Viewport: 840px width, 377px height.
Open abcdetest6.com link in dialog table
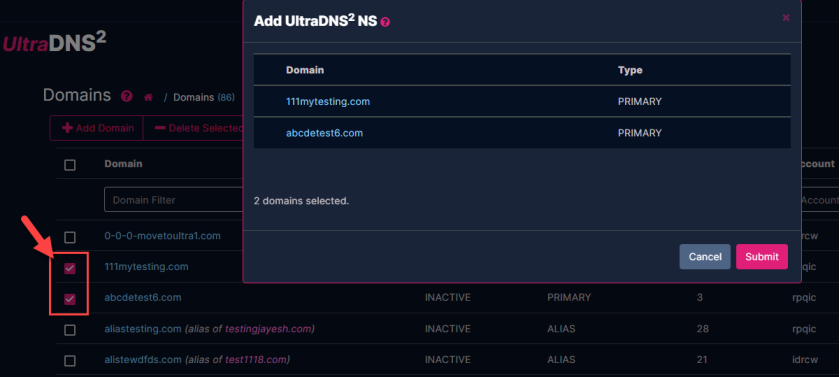click(x=325, y=133)
